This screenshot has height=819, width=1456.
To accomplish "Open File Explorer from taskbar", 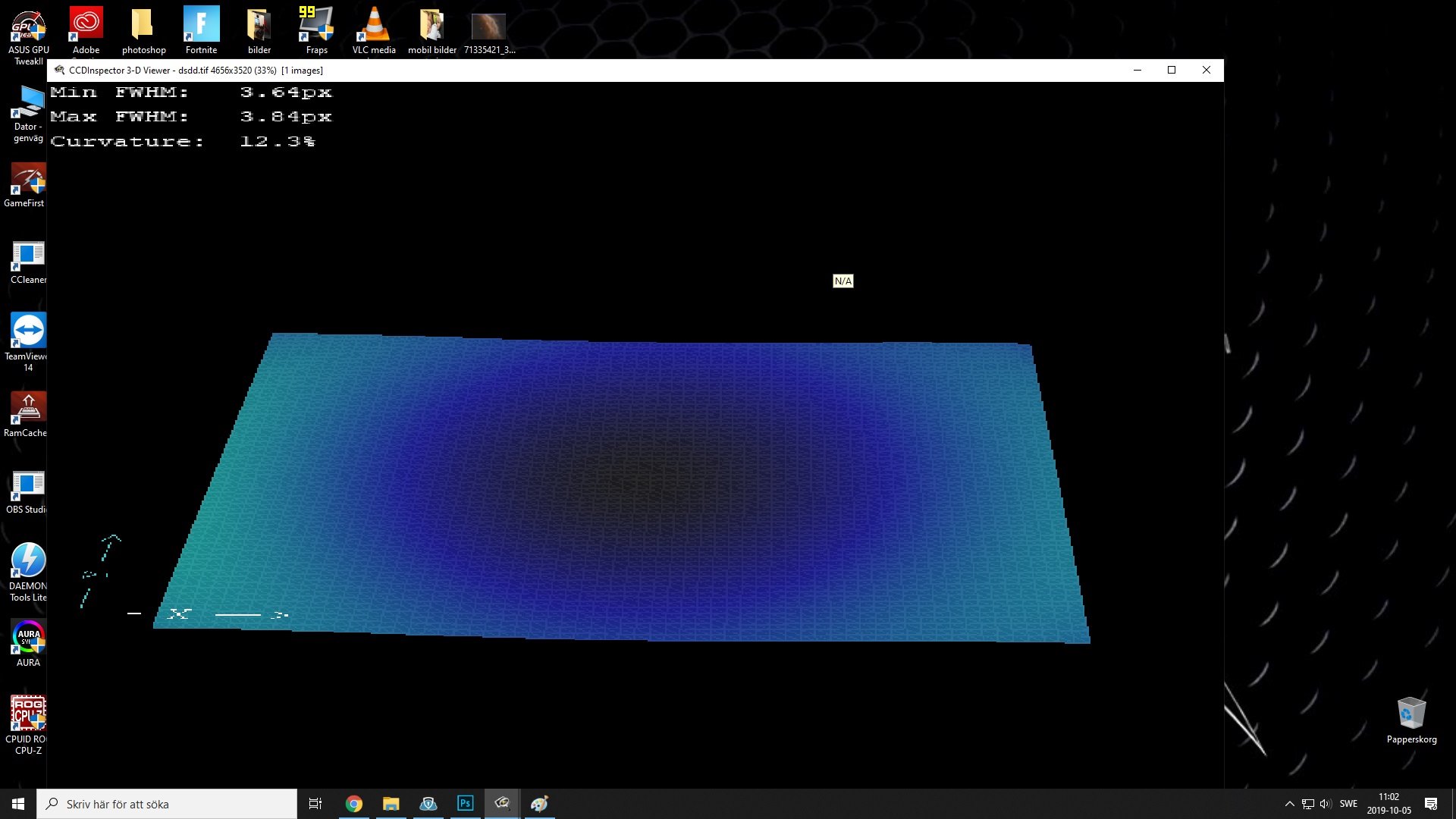I will [391, 804].
